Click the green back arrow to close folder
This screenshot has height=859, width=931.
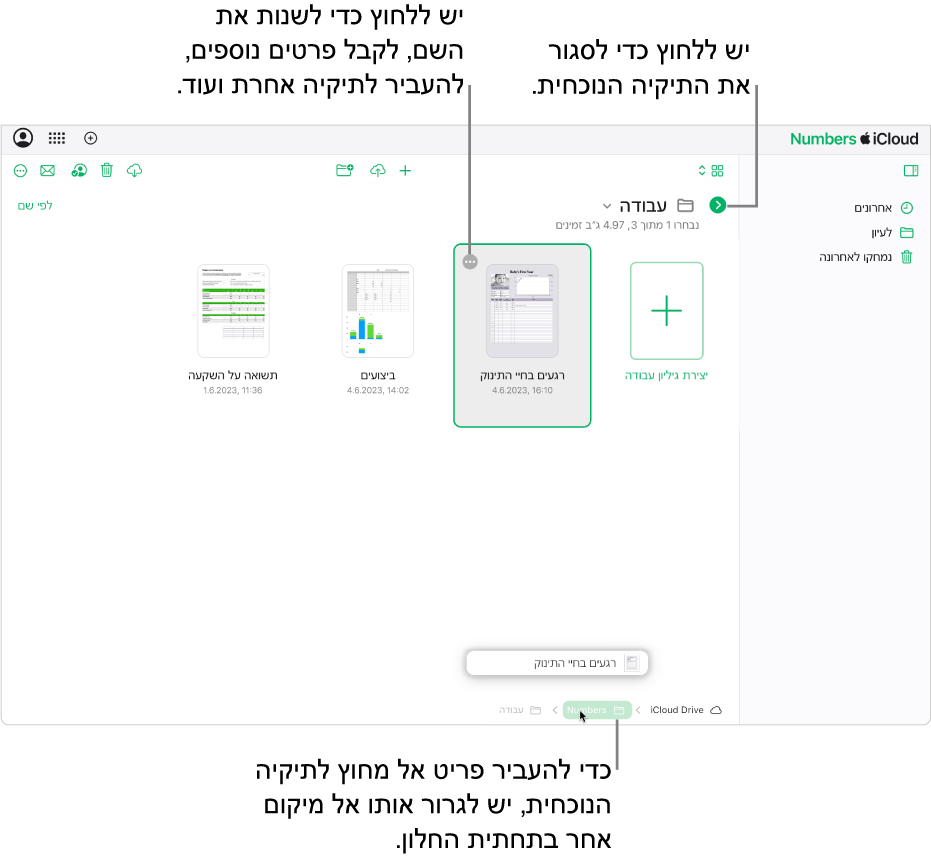point(718,205)
